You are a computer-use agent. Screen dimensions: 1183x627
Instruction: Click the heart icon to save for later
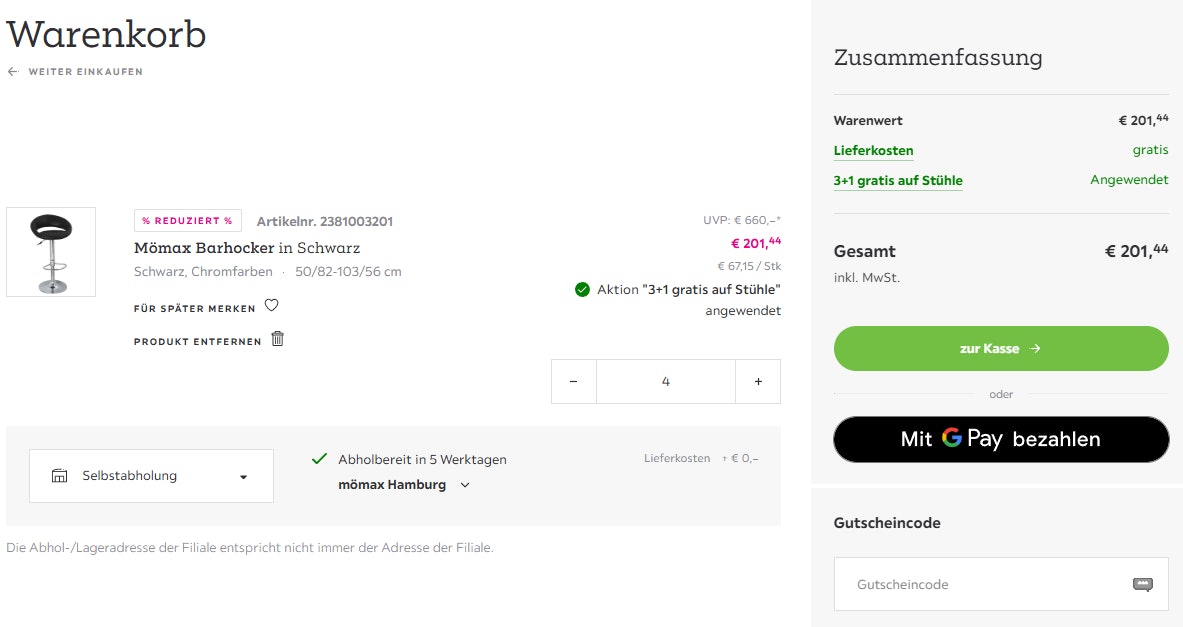pos(271,305)
